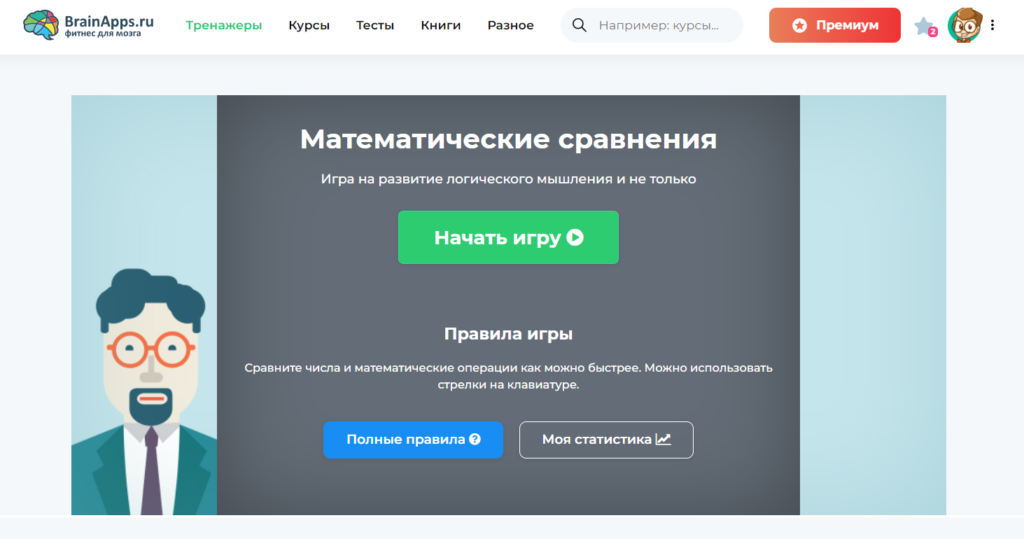Click the search field placeholder Например: курсы

pos(658,26)
